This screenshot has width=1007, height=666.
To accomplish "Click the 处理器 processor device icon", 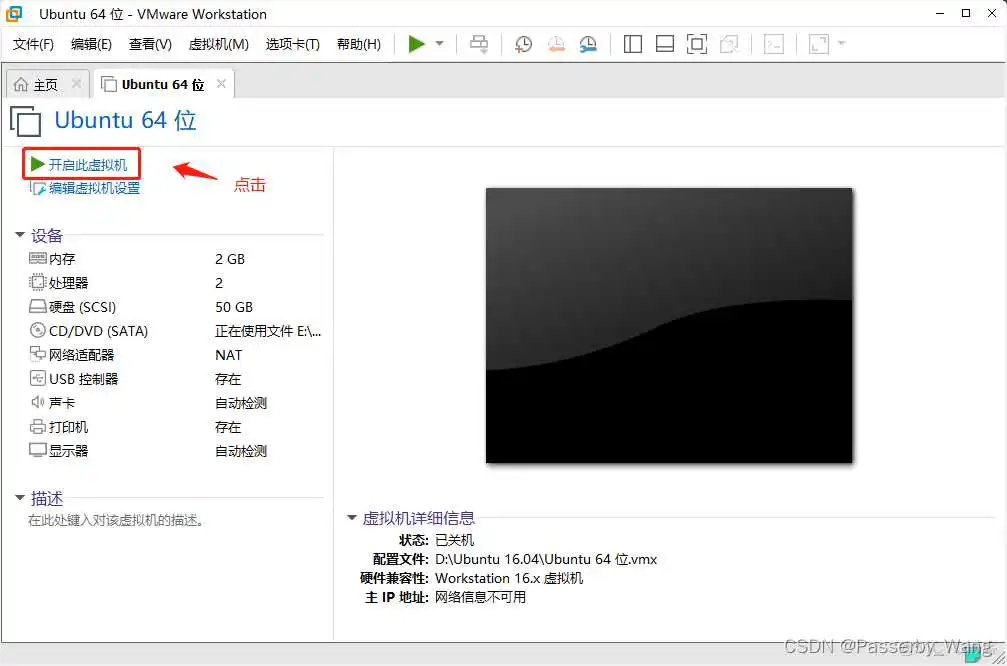I will 37,282.
